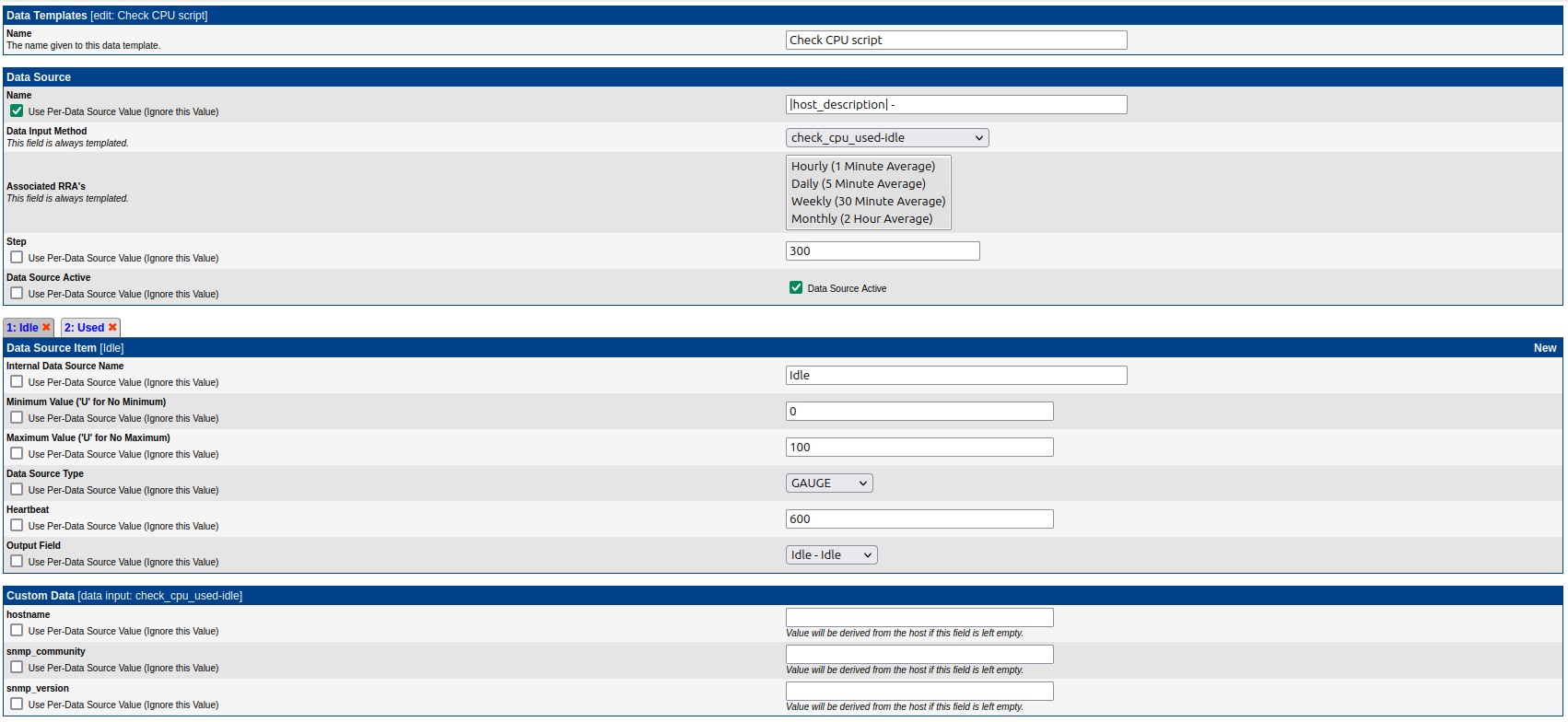Click the snmp_version custom data field
The image size is (1568, 722).
(x=919, y=692)
